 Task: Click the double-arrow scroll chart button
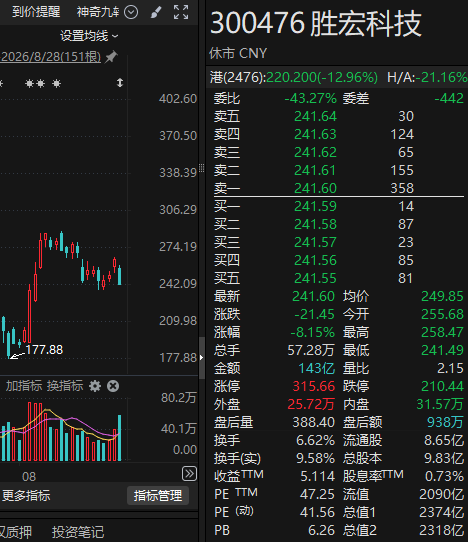click(189, 474)
